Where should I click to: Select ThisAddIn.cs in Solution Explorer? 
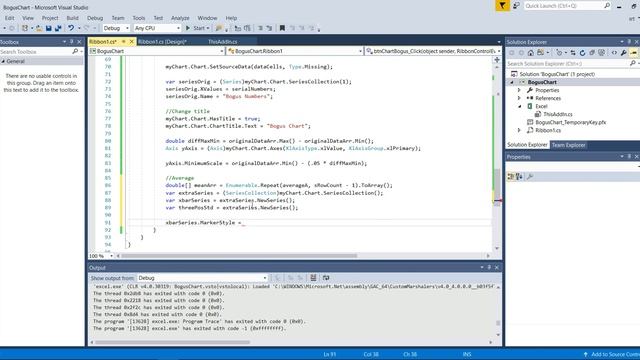[558, 114]
